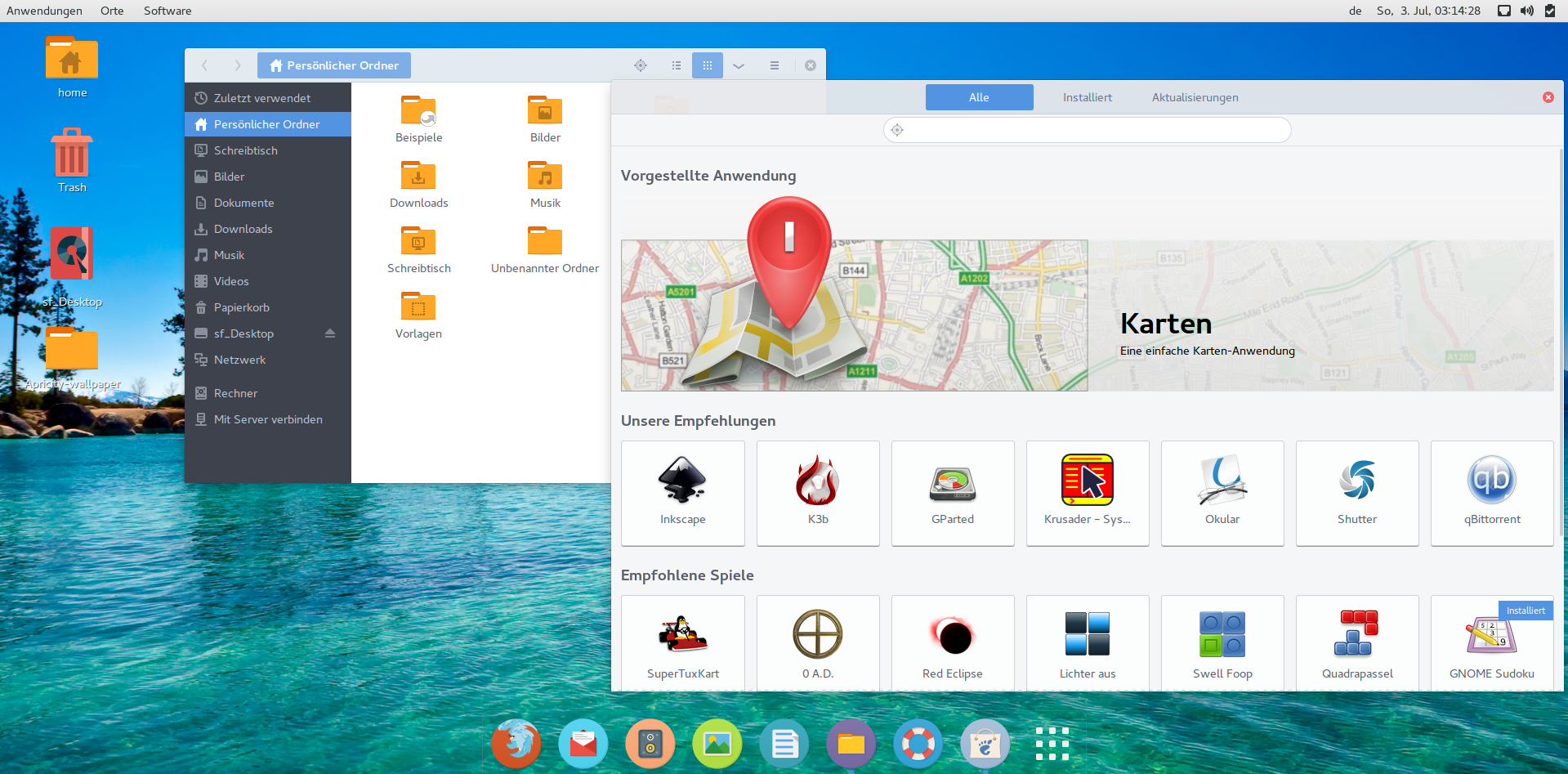The height and width of the screenshot is (774, 1568).
Task: Open the clock showing So, 3. Jul
Action: point(1428,11)
